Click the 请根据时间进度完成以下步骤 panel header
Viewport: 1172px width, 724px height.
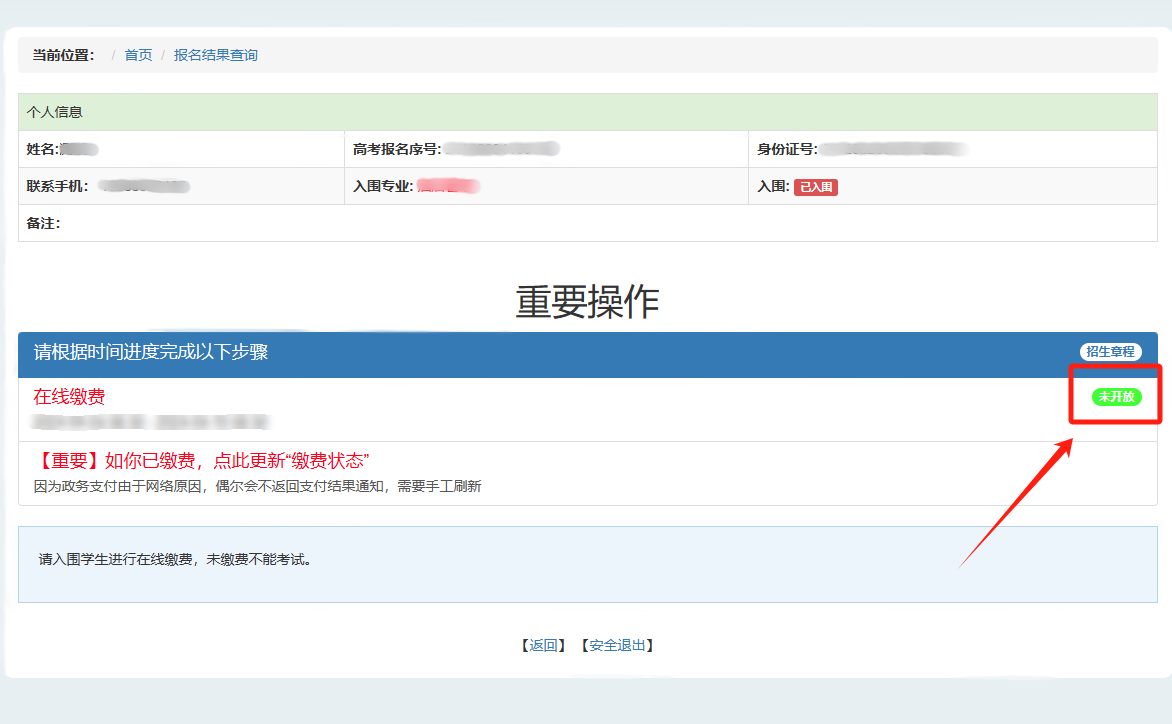[151, 352]
